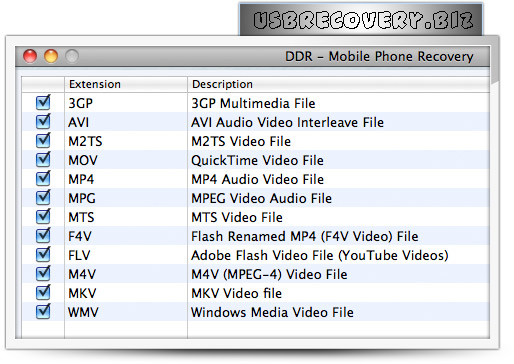Toggle the AVI file type checkbox
The height and width of the screenshot is (364, 514).
point(43,122)
